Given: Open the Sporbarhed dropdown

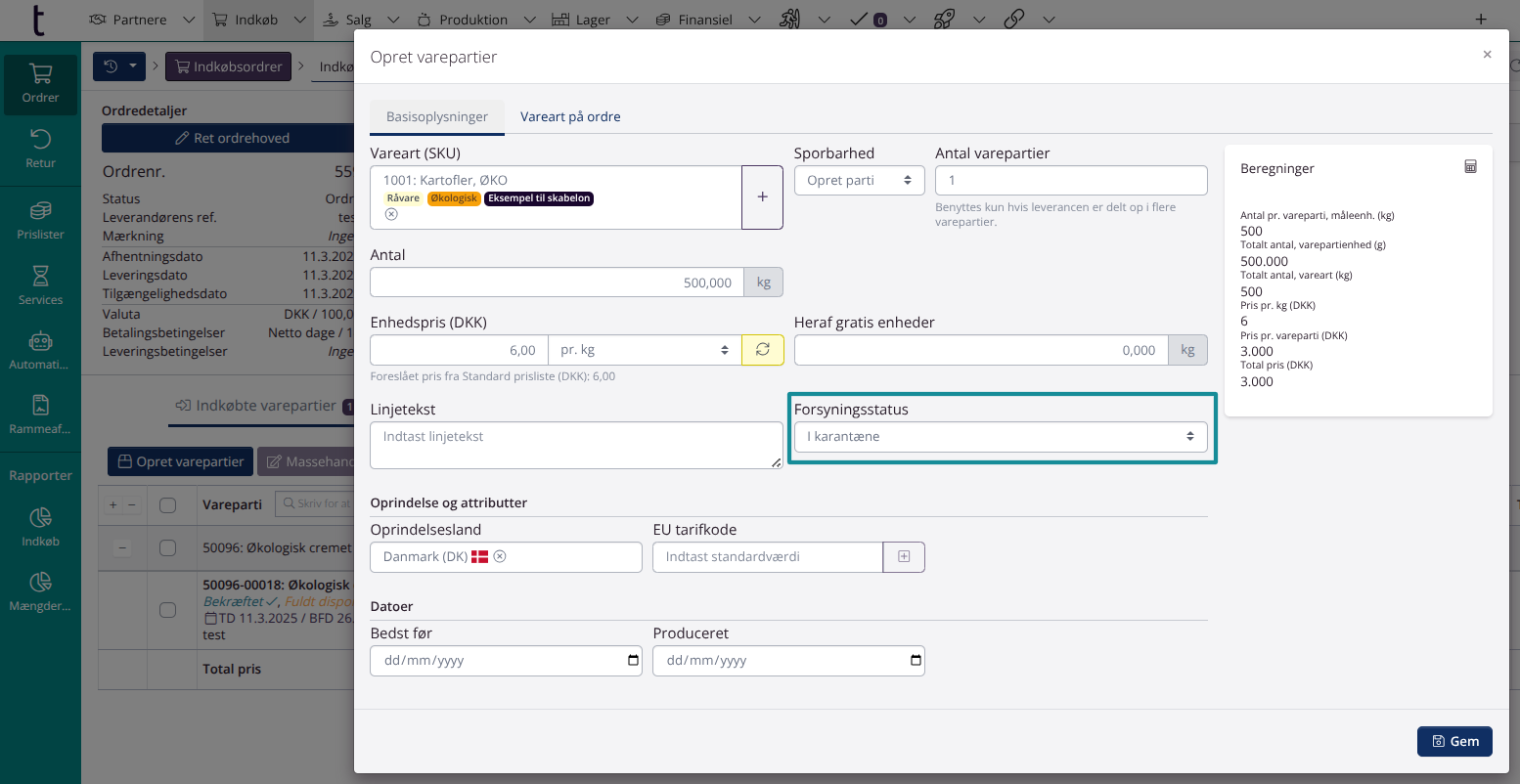Looking at the screenshot, I should pyautogui.click(x=859, y=181).
